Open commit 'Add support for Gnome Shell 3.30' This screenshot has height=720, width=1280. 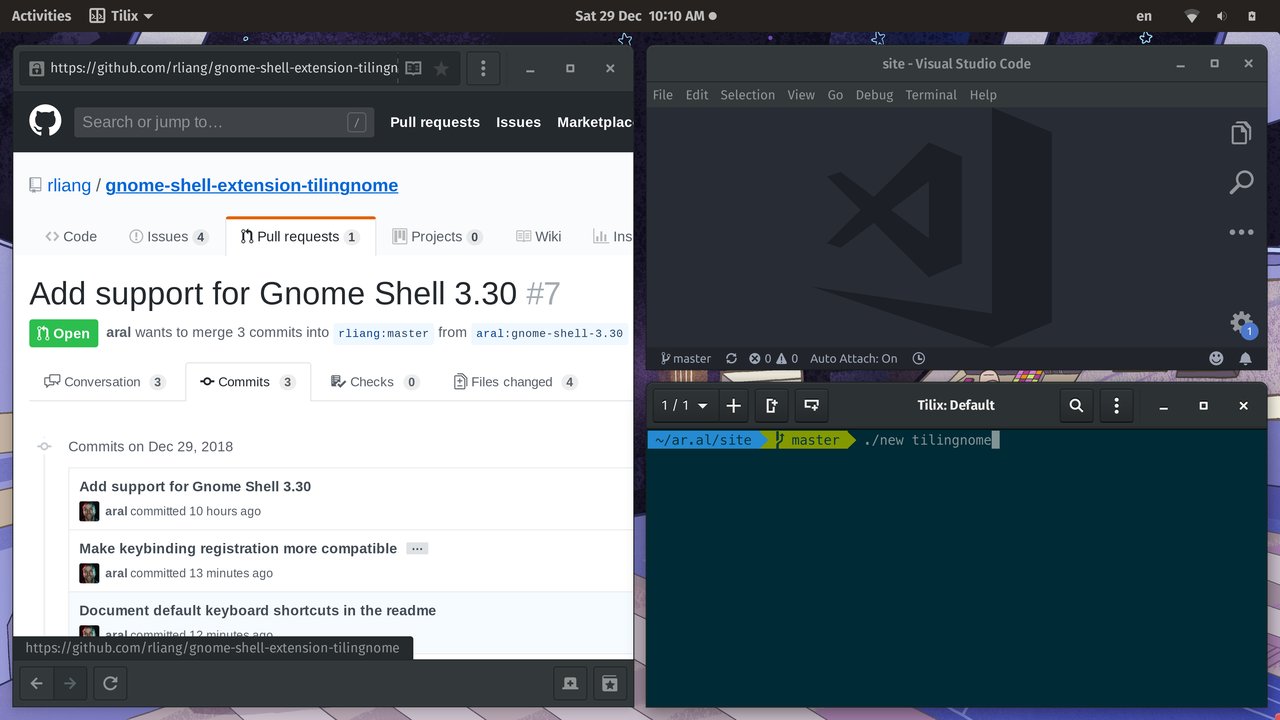pos(195,487)
